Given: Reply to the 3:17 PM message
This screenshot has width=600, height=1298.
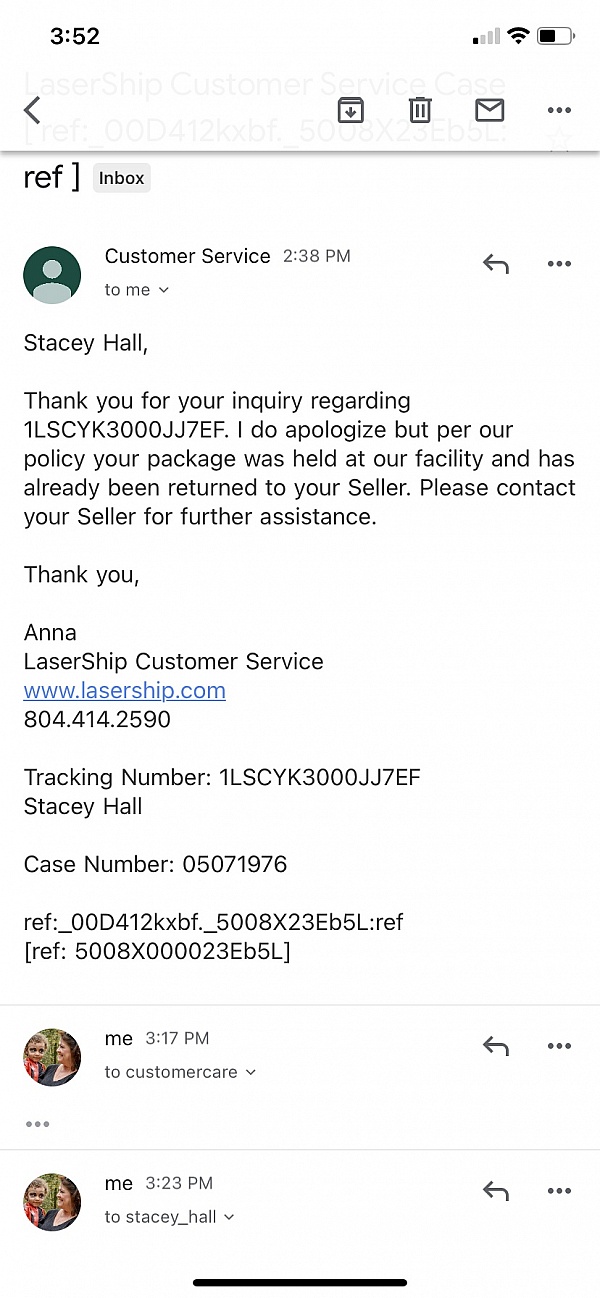Looking at the screenshot, I should (496, 1046).
